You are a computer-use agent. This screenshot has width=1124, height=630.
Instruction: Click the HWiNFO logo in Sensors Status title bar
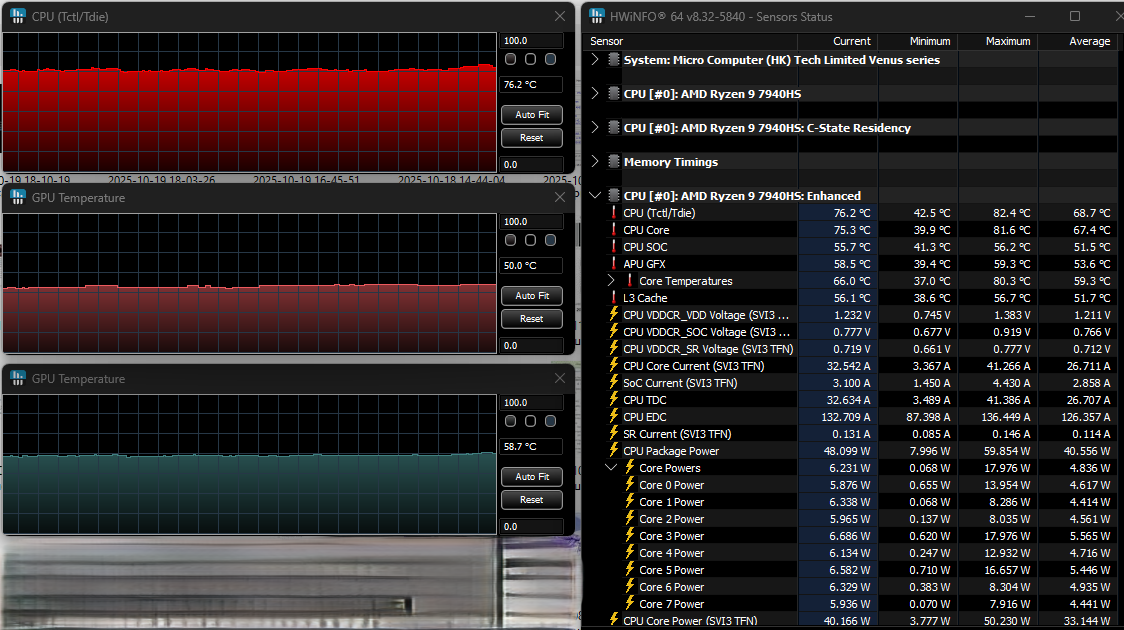597,16
